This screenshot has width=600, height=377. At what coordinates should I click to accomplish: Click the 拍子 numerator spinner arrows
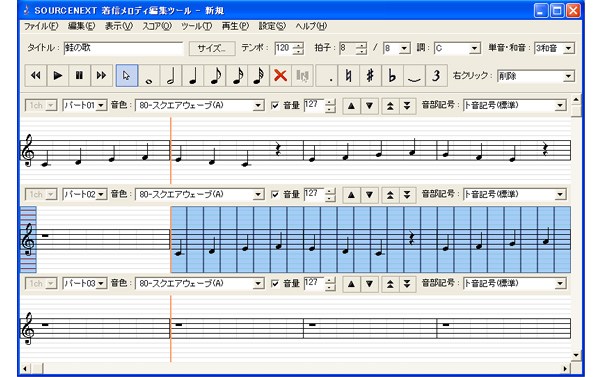(360, 48)
